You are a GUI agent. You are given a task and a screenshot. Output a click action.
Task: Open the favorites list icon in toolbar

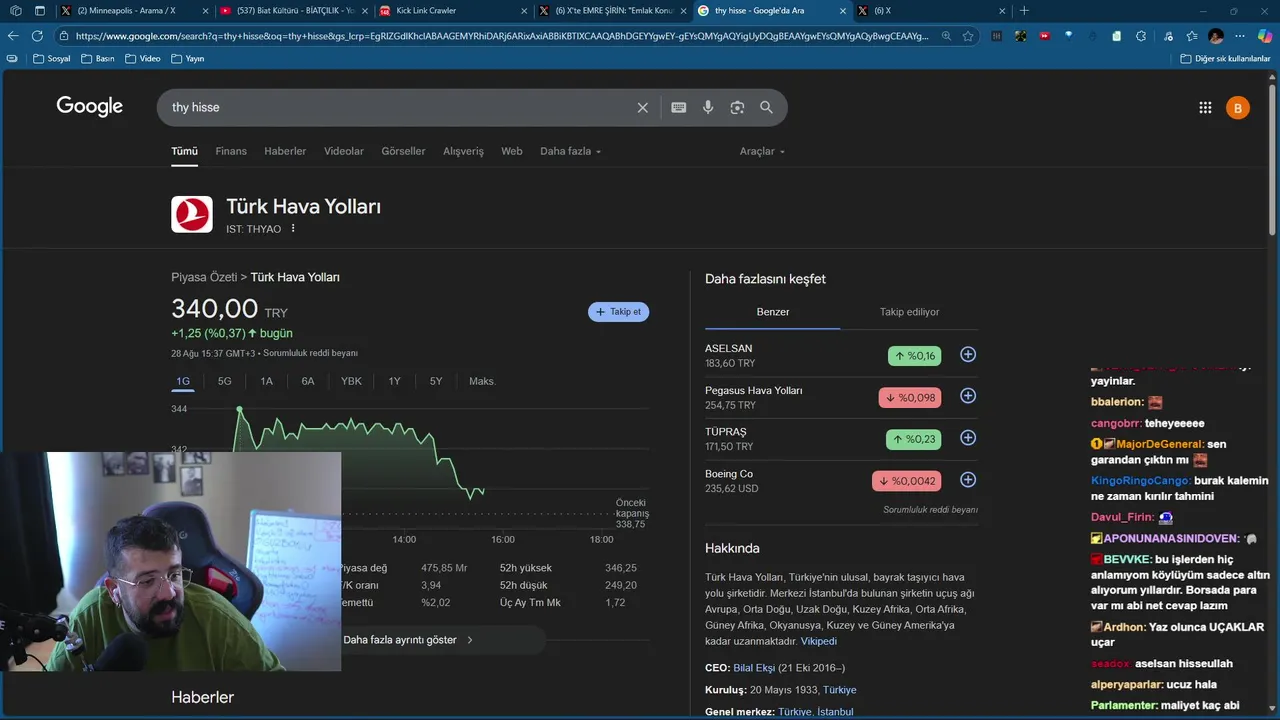coord(1191,36)
